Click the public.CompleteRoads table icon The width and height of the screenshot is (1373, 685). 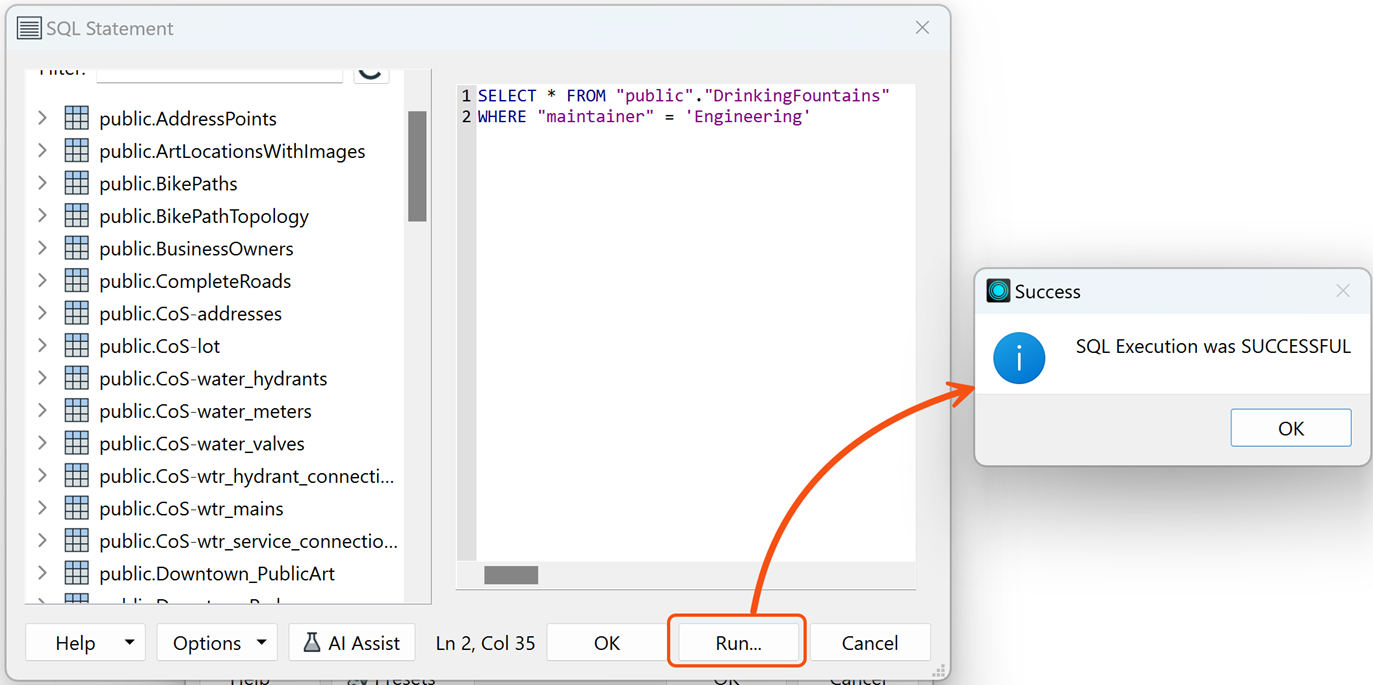click(x=77, y=281)
